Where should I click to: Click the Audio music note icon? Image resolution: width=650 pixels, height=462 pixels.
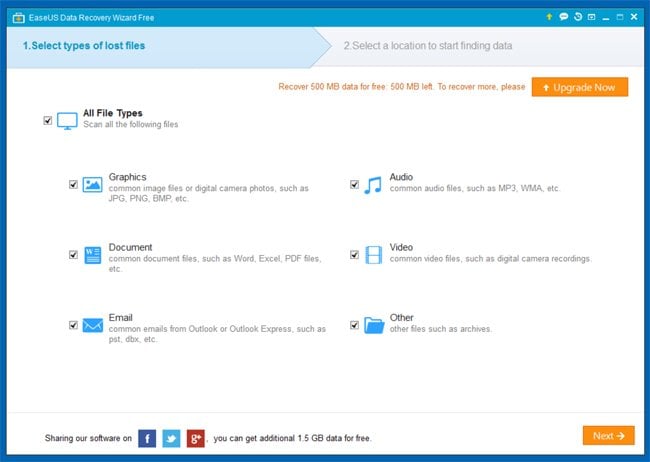click(373, 185)
